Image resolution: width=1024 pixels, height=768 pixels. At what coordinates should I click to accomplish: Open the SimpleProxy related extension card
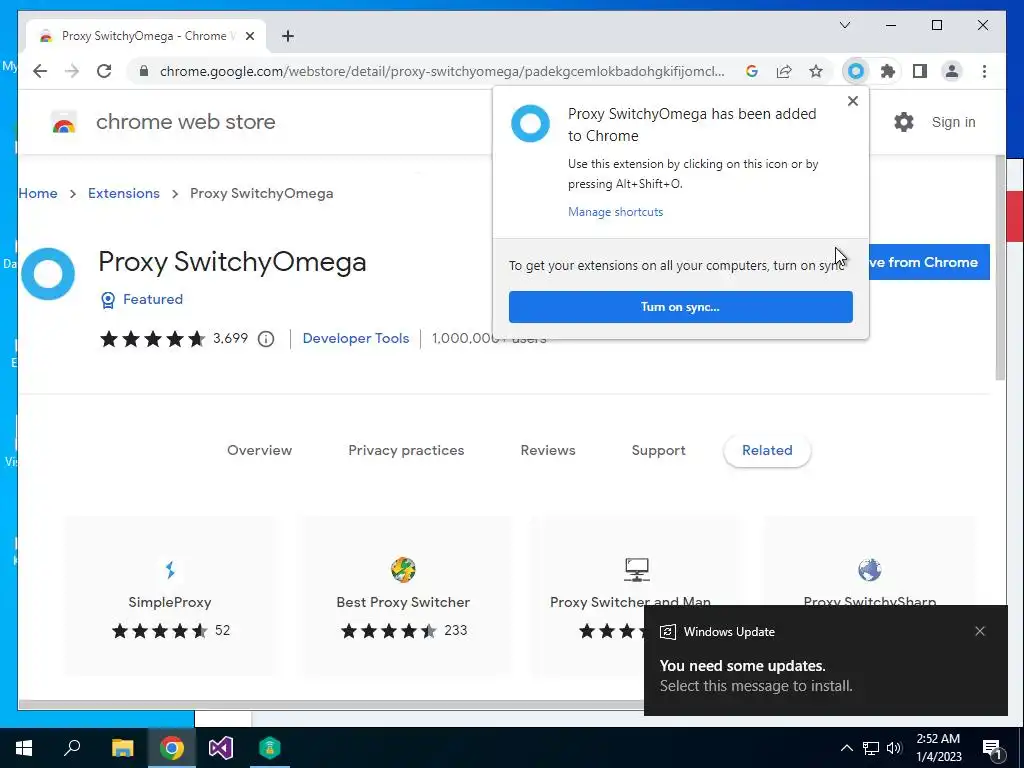click(x=170, y=596)
